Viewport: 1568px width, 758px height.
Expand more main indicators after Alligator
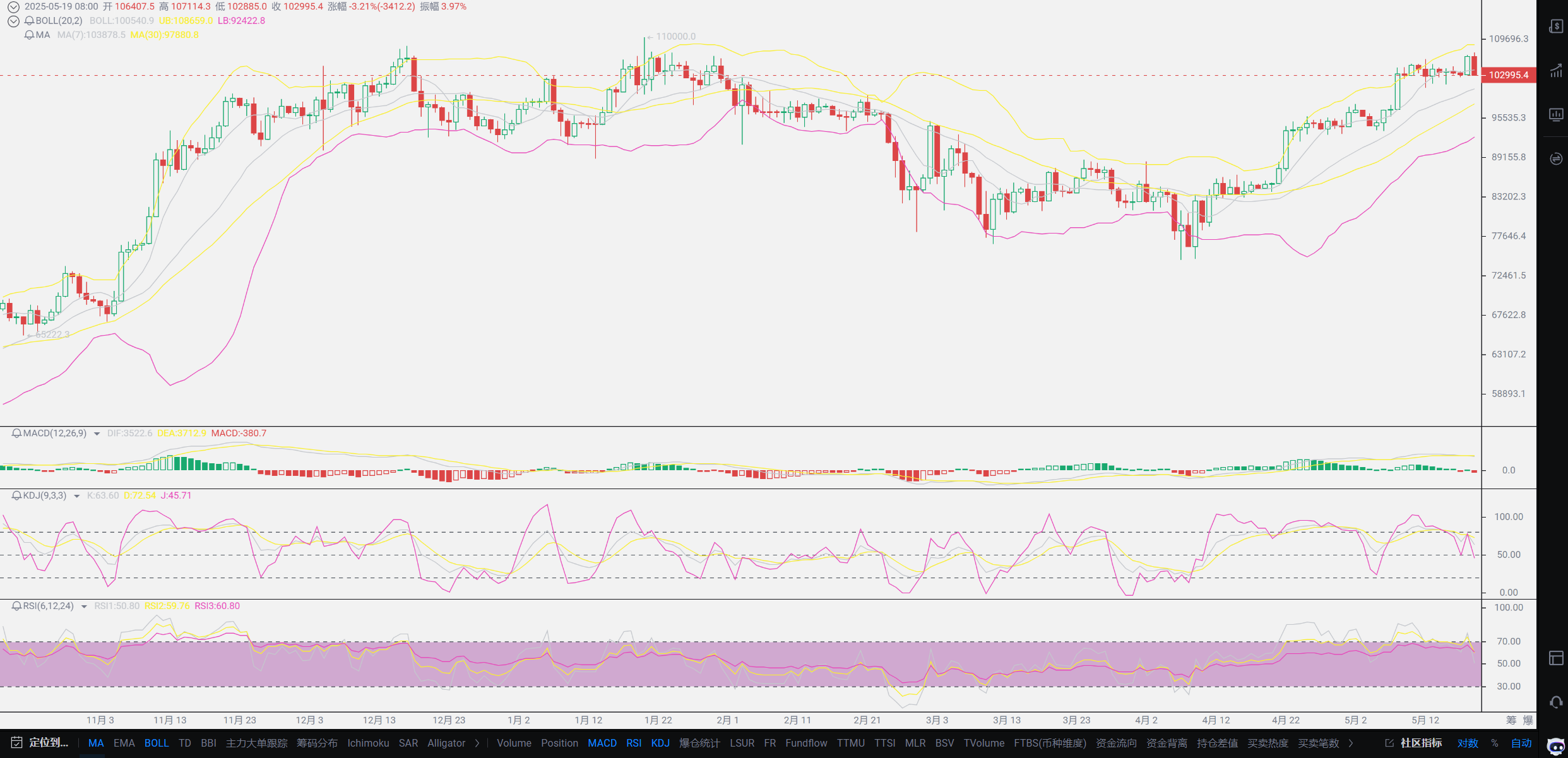(477, 743)
